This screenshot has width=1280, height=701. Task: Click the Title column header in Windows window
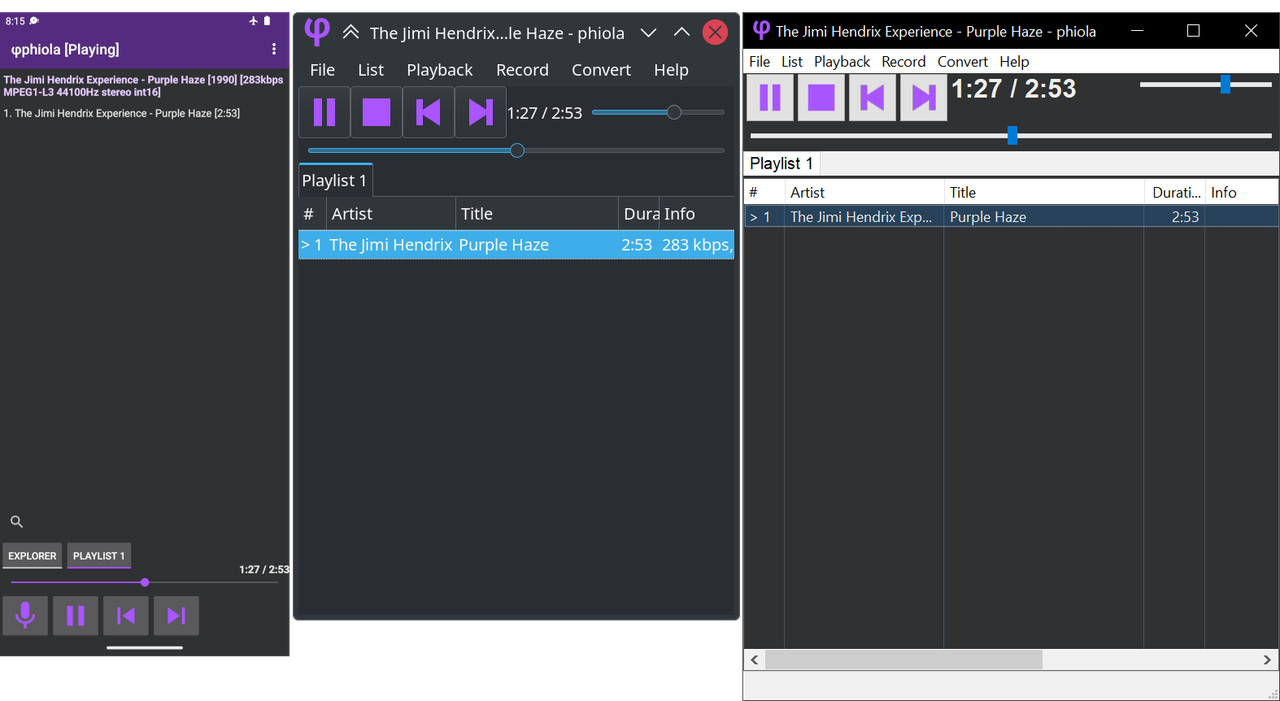[1044, 192]
